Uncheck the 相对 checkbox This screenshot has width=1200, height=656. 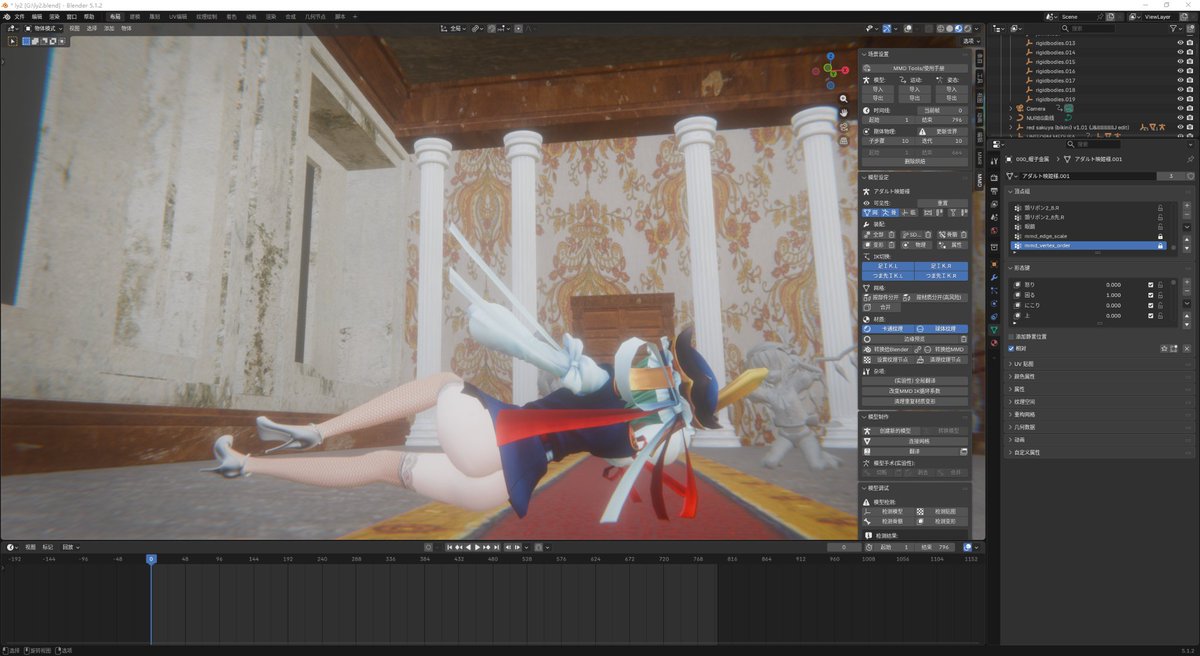tap(1011, 348)
